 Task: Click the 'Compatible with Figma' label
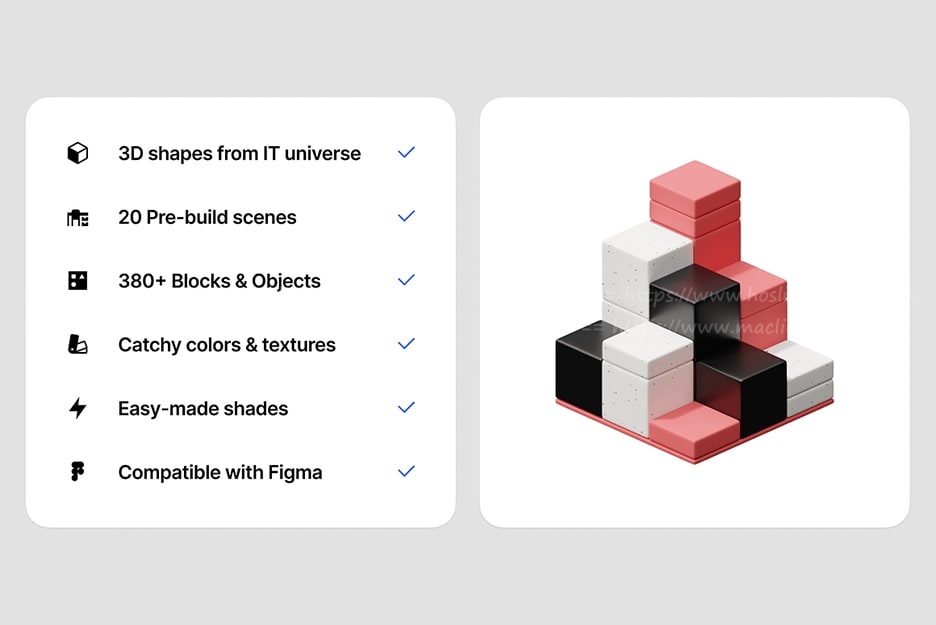point(220,473)
